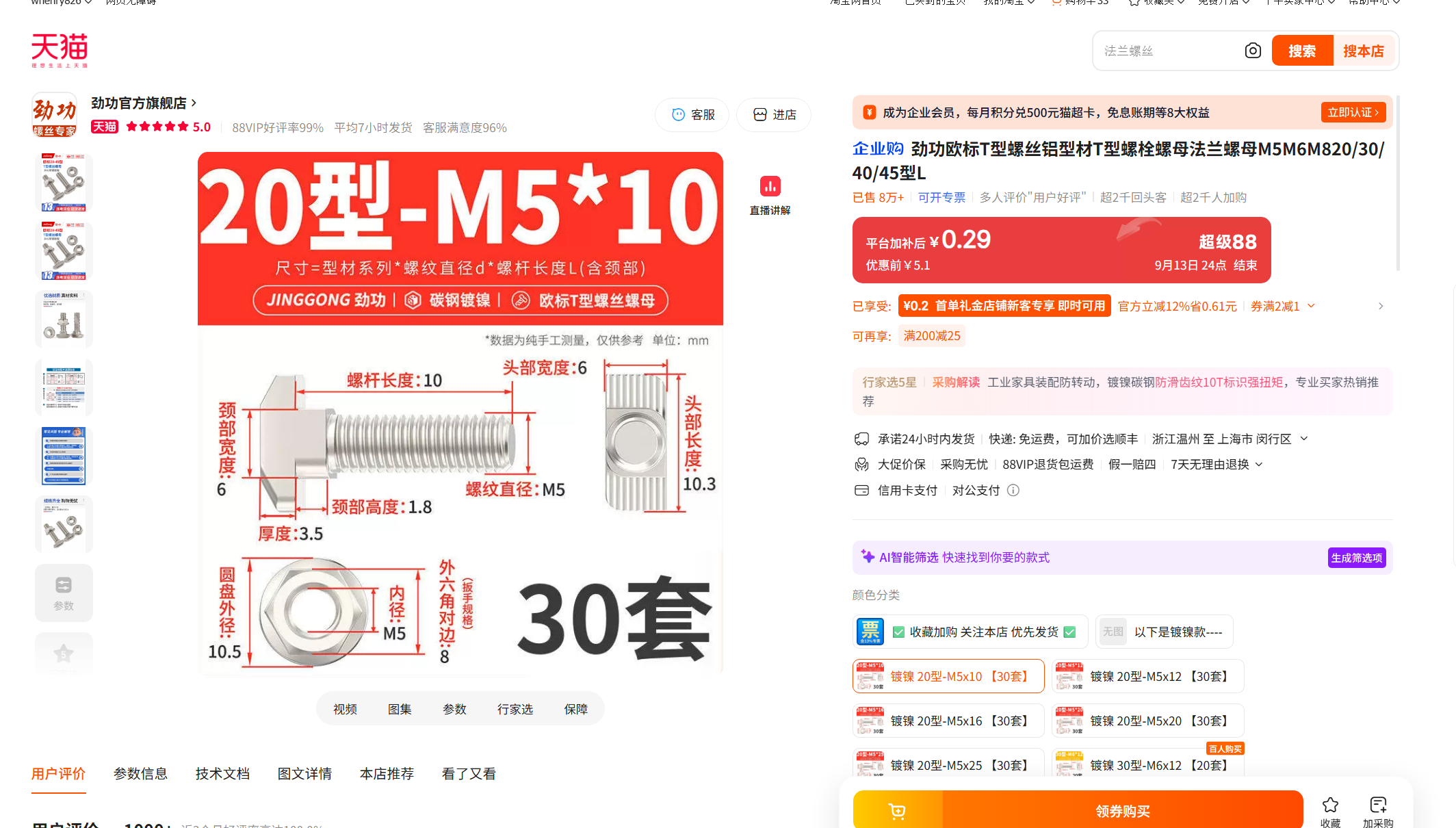Image resolution: width=1456 pixels, height=828 pixels.
Task: Click the 领券购买 buy button
Action: pos(1123,811)
